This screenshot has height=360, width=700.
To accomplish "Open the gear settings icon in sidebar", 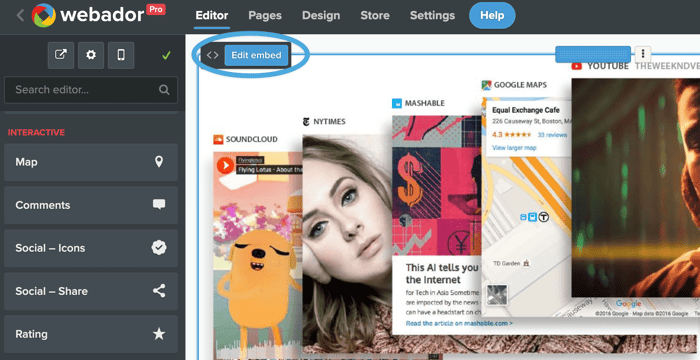I will coord(91,55).
